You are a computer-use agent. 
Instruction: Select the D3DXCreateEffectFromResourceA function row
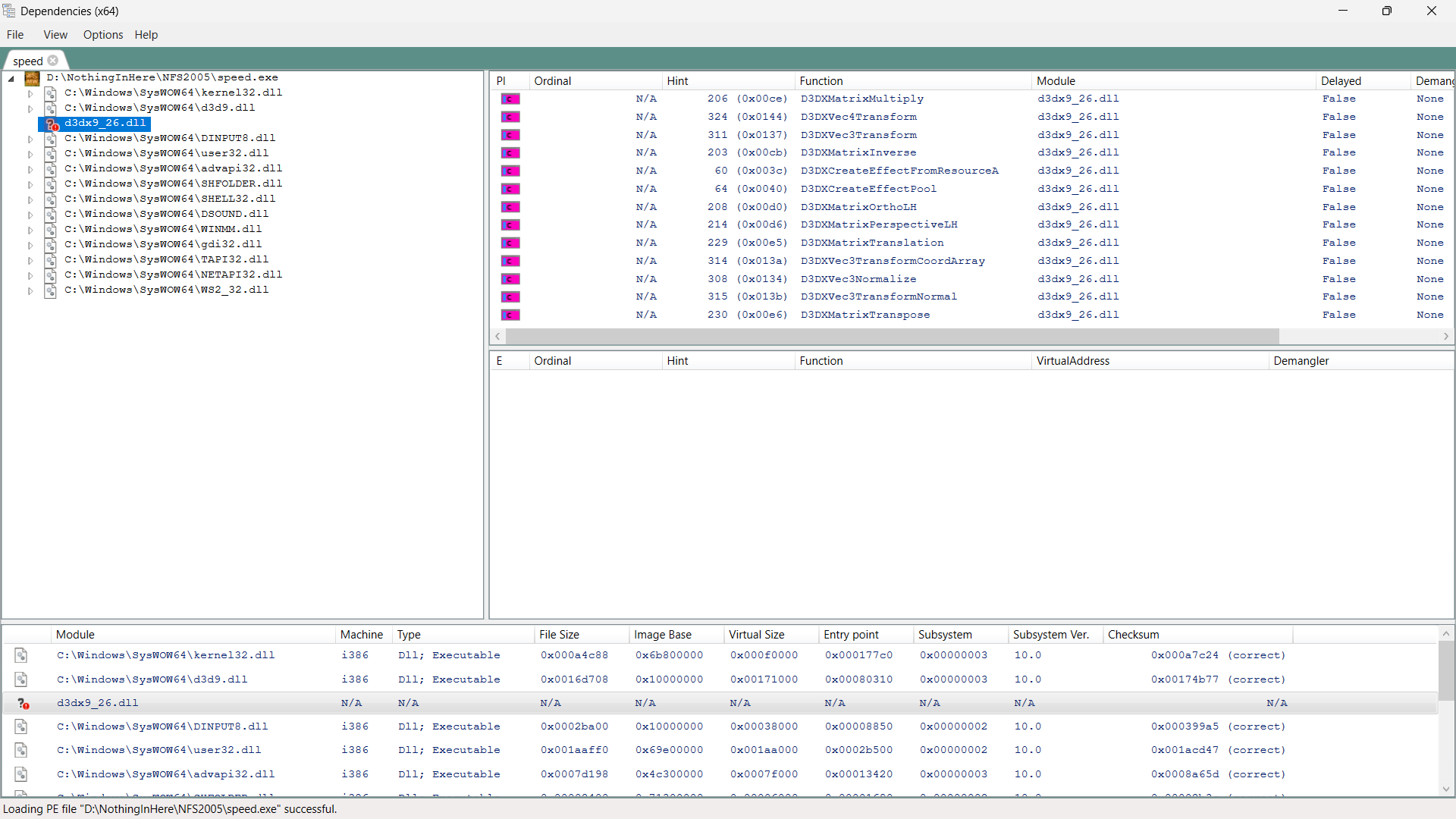tap(971, 171)
